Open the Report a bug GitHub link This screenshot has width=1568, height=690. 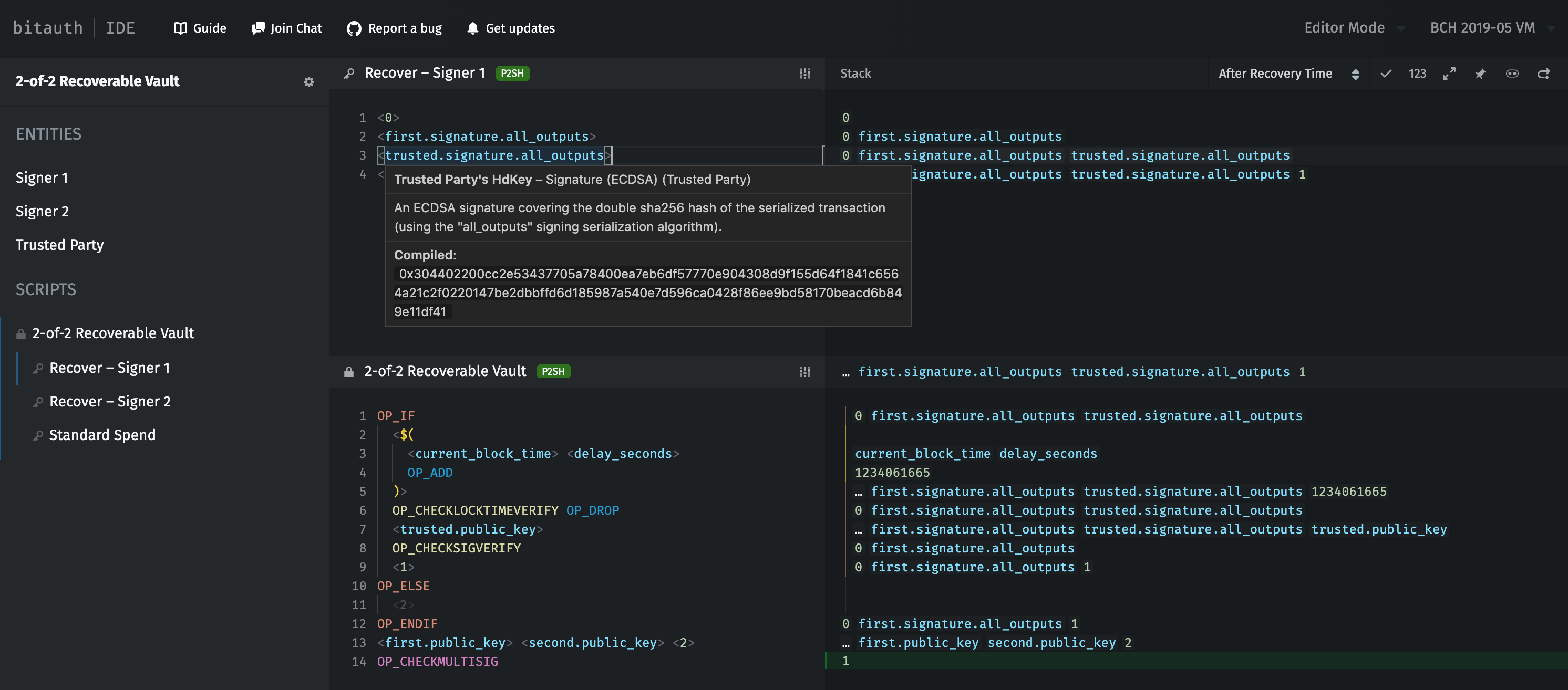pos(394,28)
